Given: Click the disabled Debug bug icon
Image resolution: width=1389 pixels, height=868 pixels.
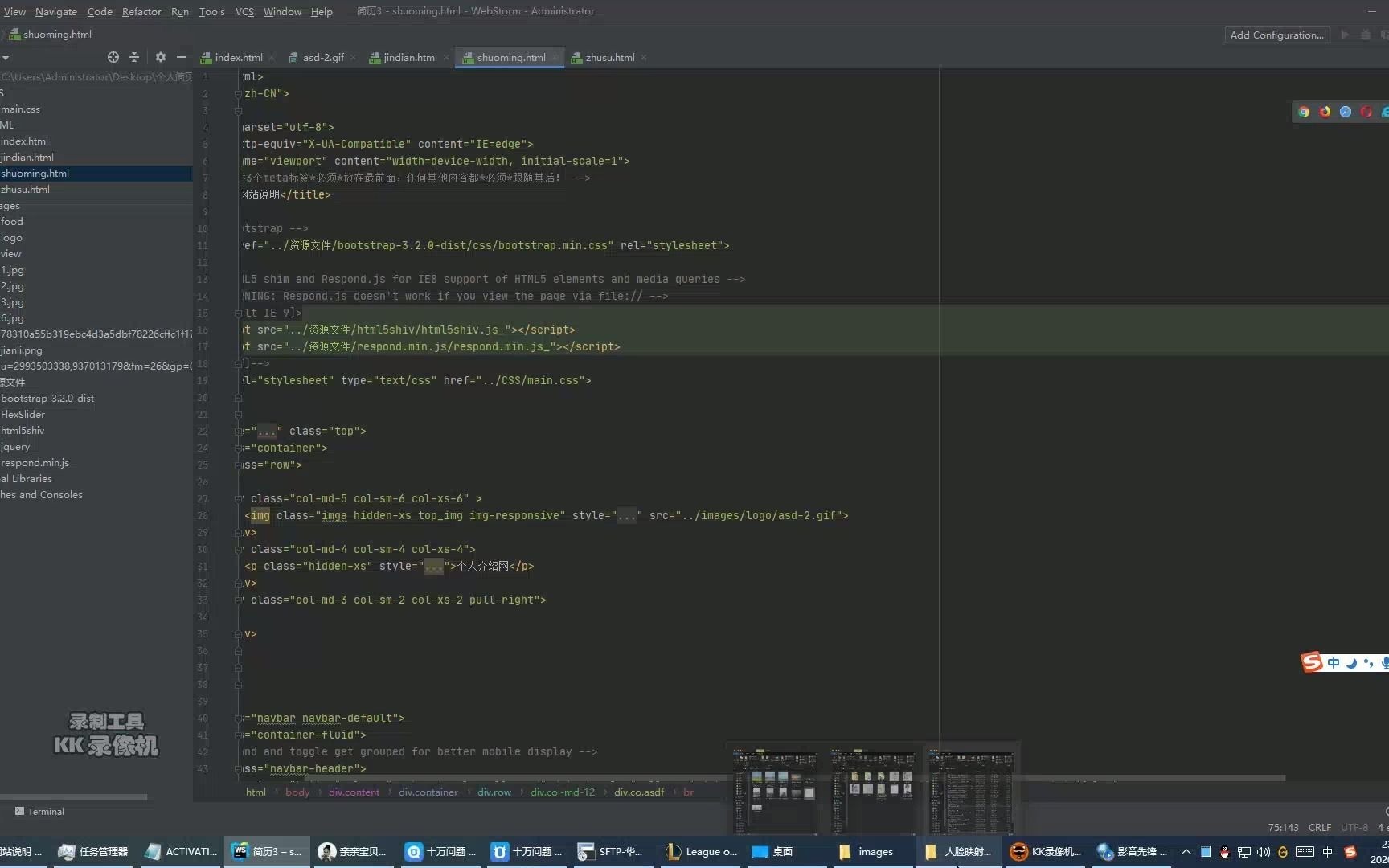Looking at the screenshot, I should click(x=1366, y=35).
